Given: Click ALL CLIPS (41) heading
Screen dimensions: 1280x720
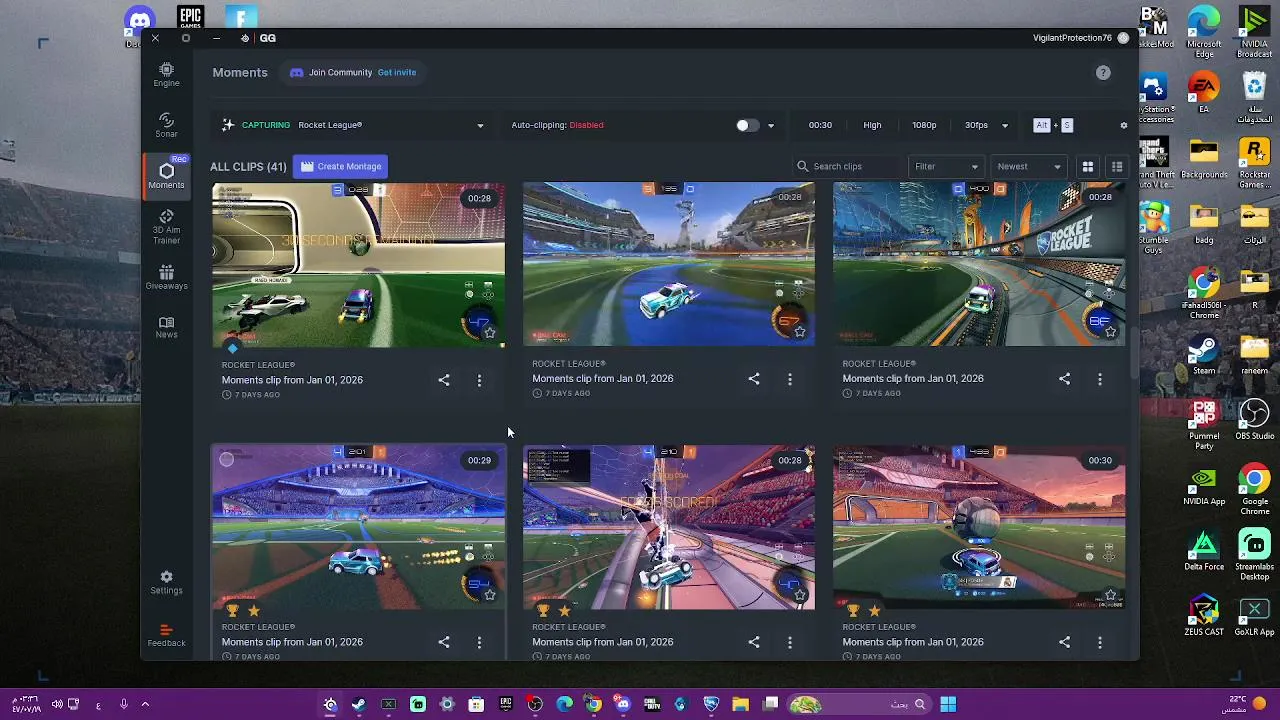Looking at the screenshot, I should coord(248,167).
